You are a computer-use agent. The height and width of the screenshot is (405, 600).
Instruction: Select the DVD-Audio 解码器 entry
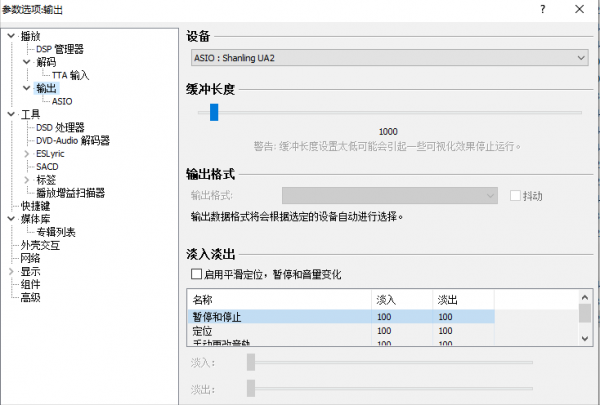pyautogui.click(x=72, y=140)
